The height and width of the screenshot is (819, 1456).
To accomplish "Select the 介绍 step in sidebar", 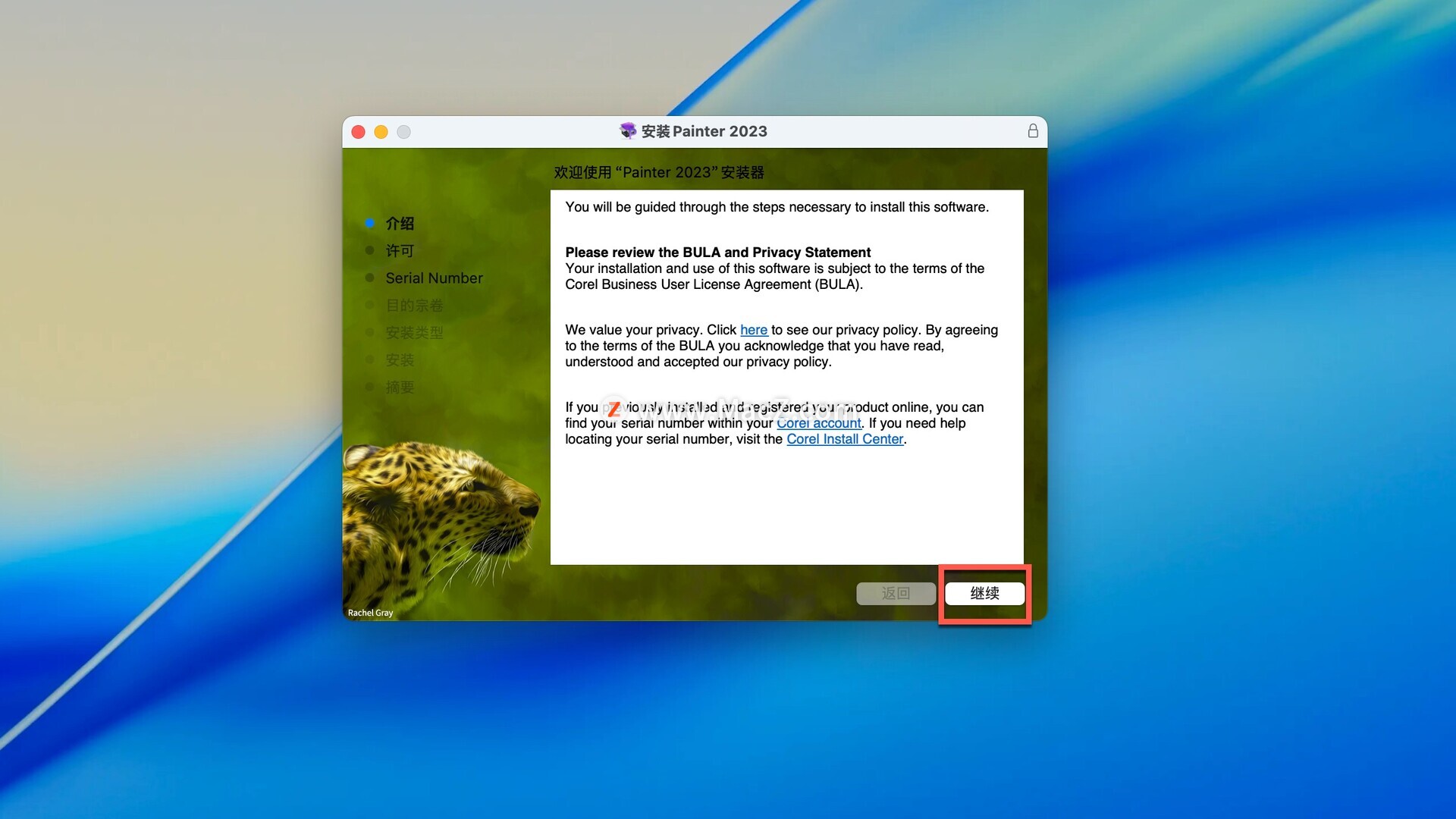I will (400, 224).
